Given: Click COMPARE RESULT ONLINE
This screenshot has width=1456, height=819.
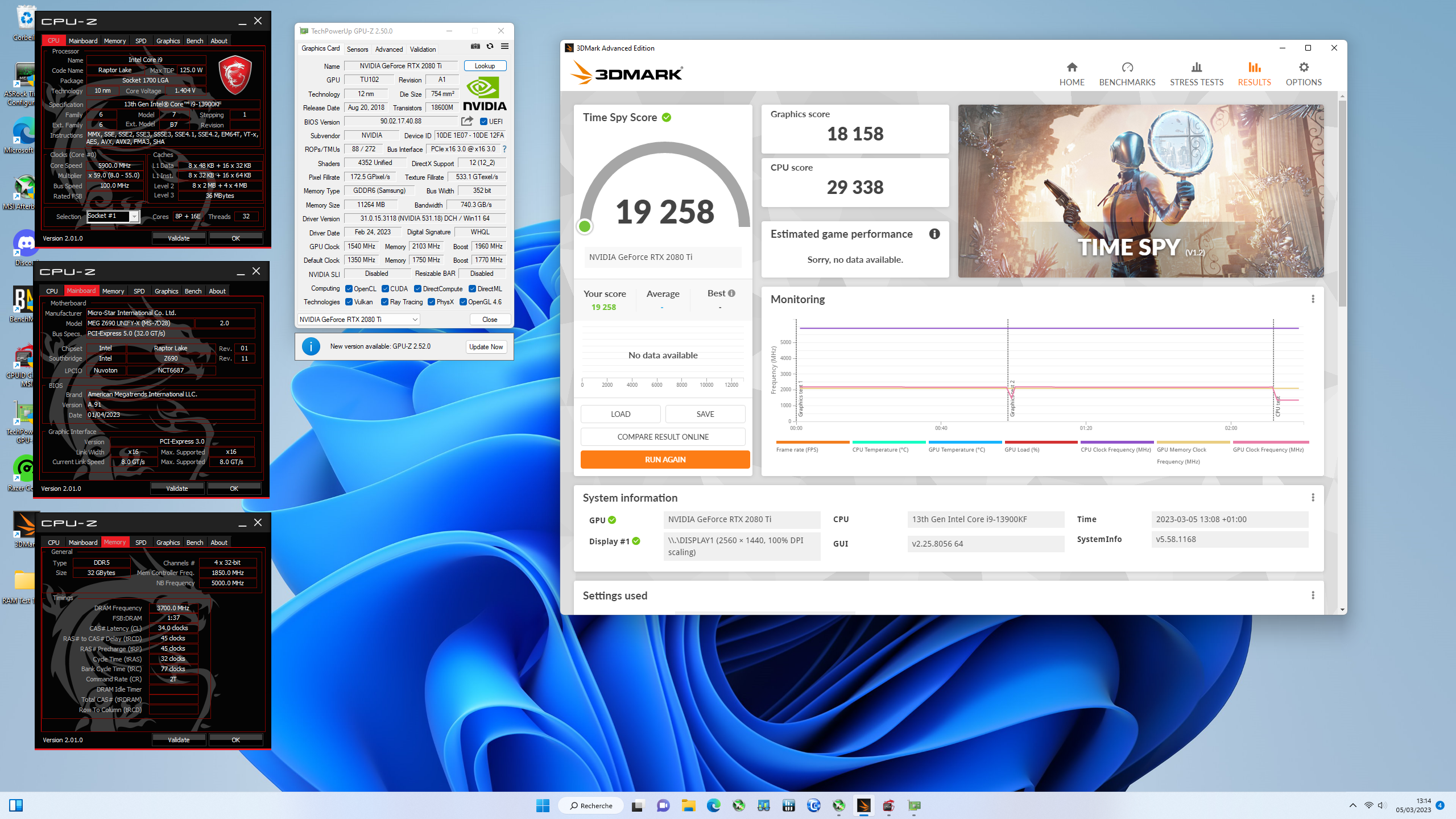Looking at the screenshot, I should tap(663, 437).
